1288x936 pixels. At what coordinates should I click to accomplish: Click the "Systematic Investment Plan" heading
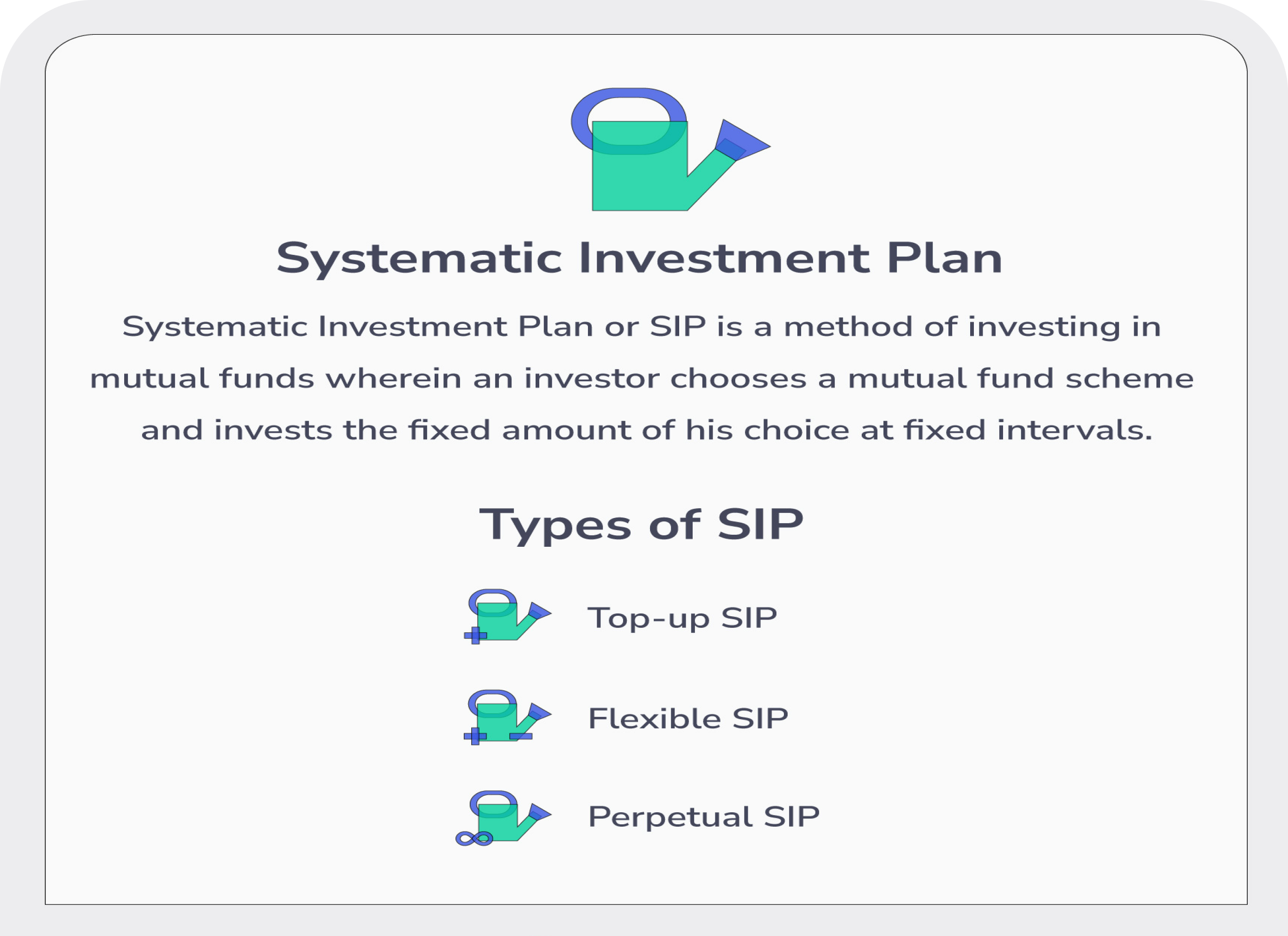(639, 259)
